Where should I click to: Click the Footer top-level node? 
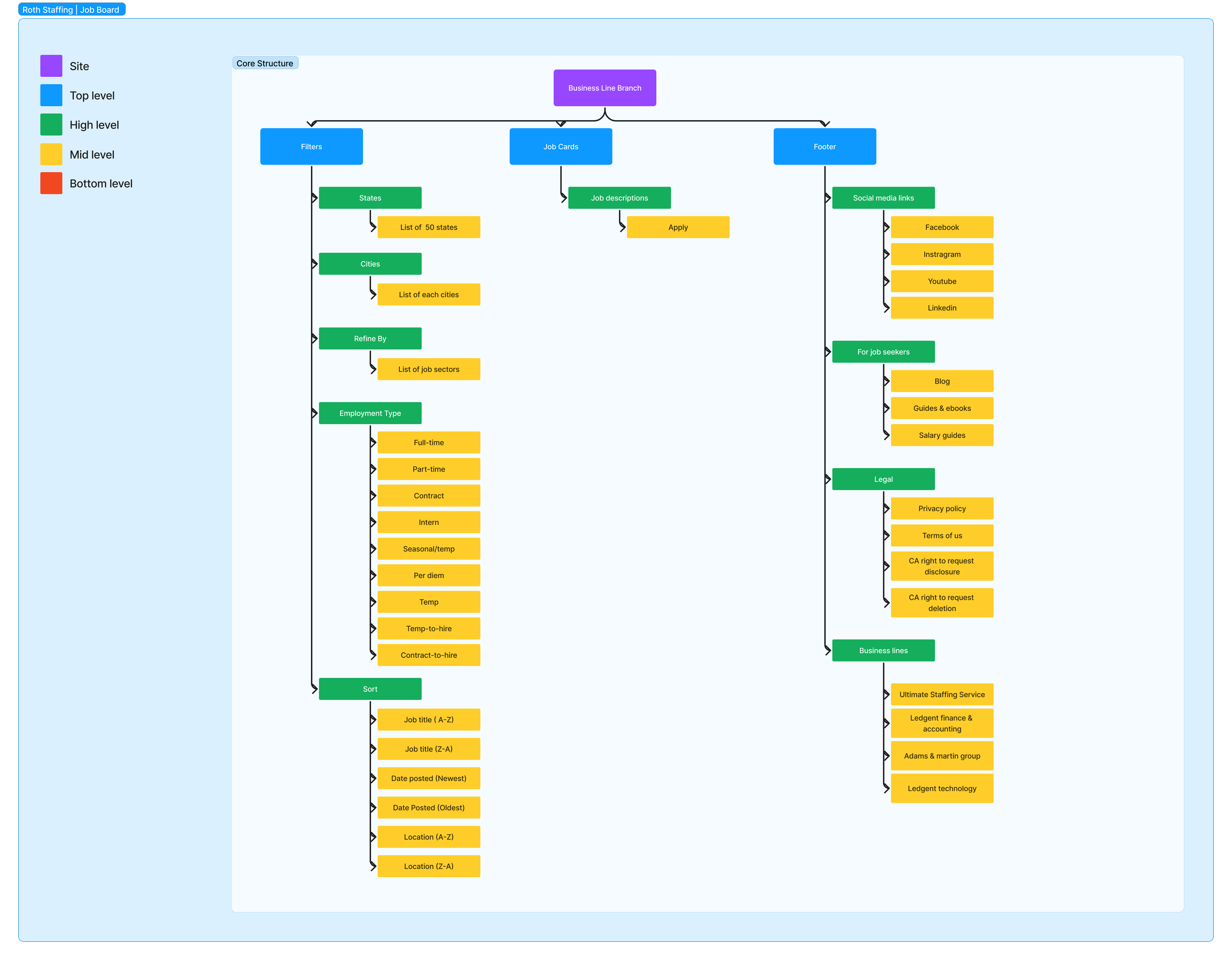click(824, 147)
